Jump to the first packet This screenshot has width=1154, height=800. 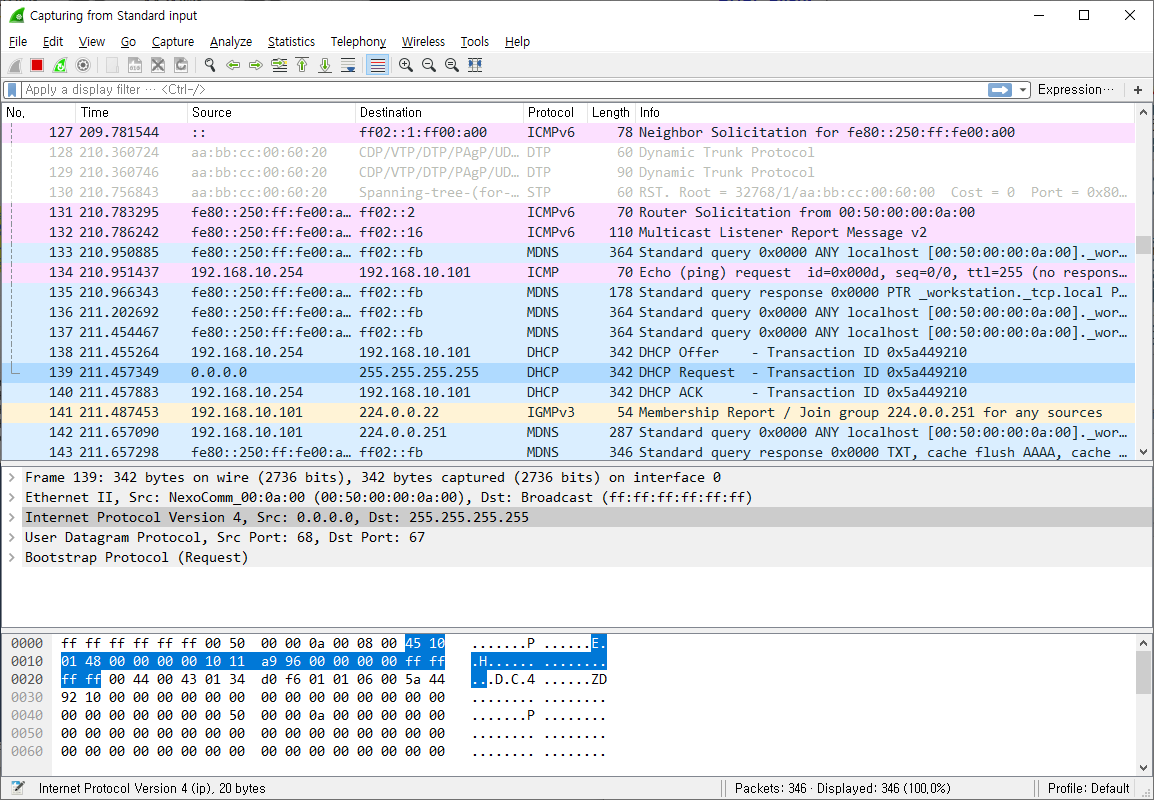point(302,66)
